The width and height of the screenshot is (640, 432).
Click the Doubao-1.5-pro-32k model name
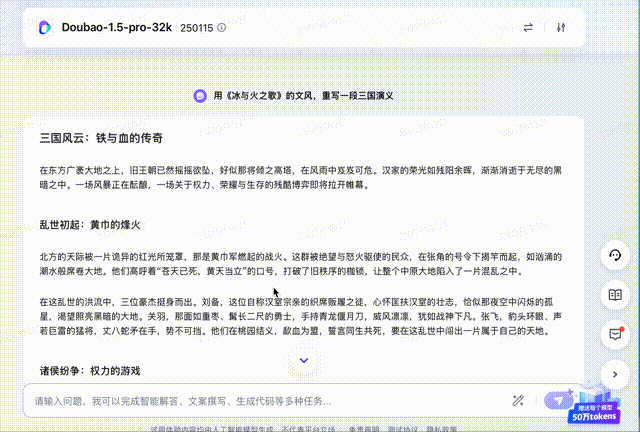(117, 27)
